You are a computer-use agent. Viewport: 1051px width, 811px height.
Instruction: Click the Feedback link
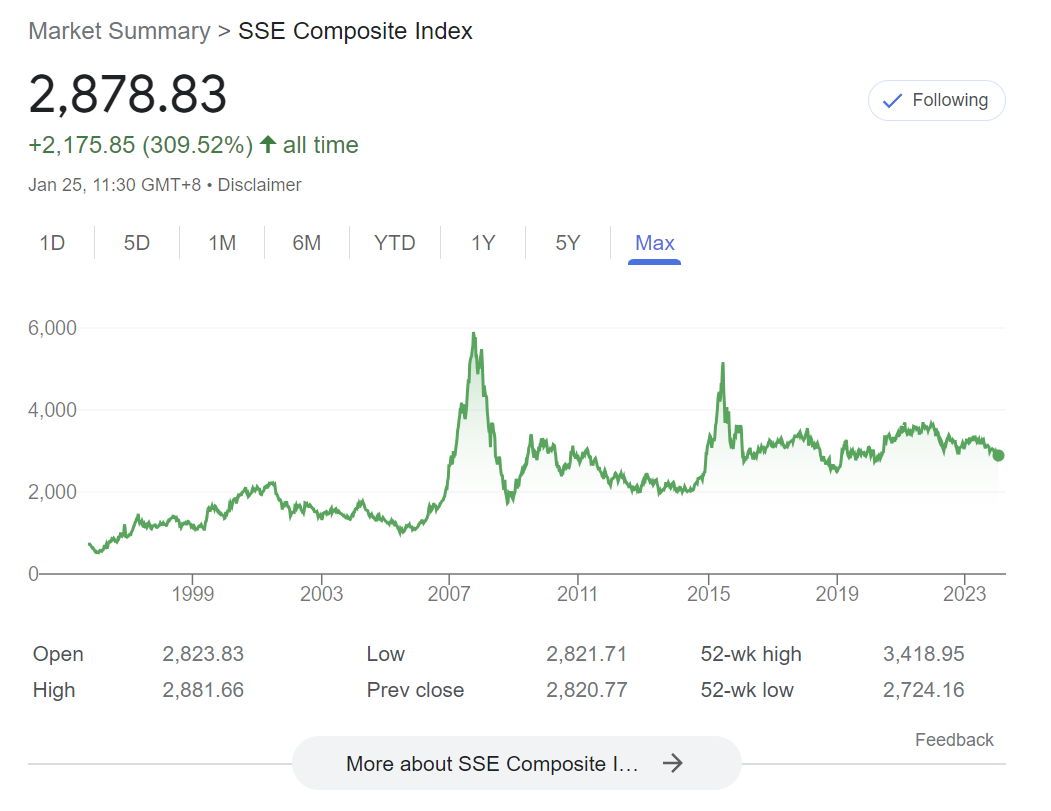tap(954, 740)
